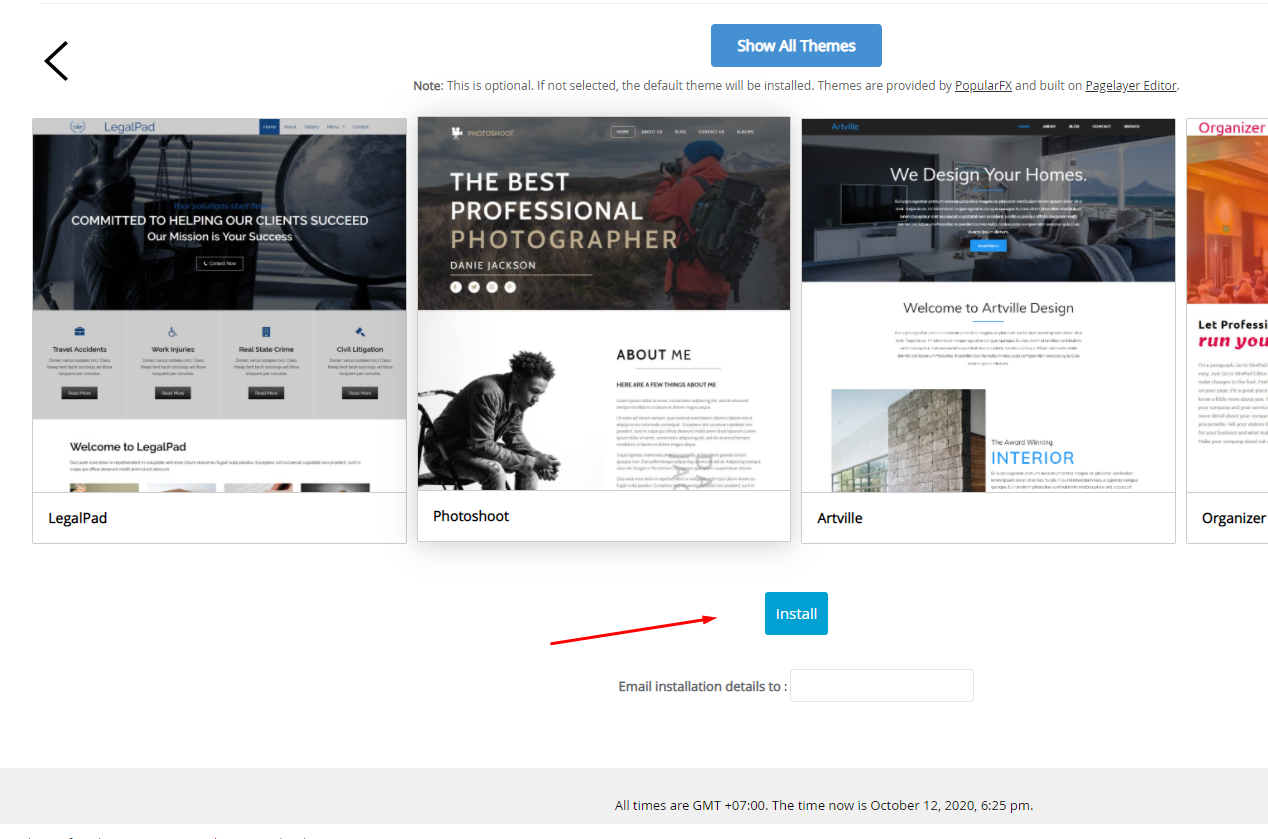Click the building icon above Real State Crime
1268x839 pixels.
point(266,332)
